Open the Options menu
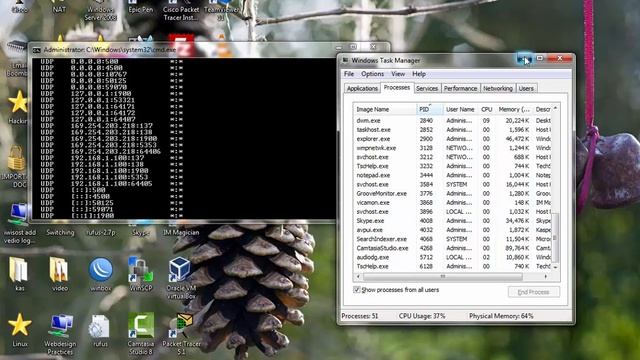This screenshot has height=360, width=640. 372,74
